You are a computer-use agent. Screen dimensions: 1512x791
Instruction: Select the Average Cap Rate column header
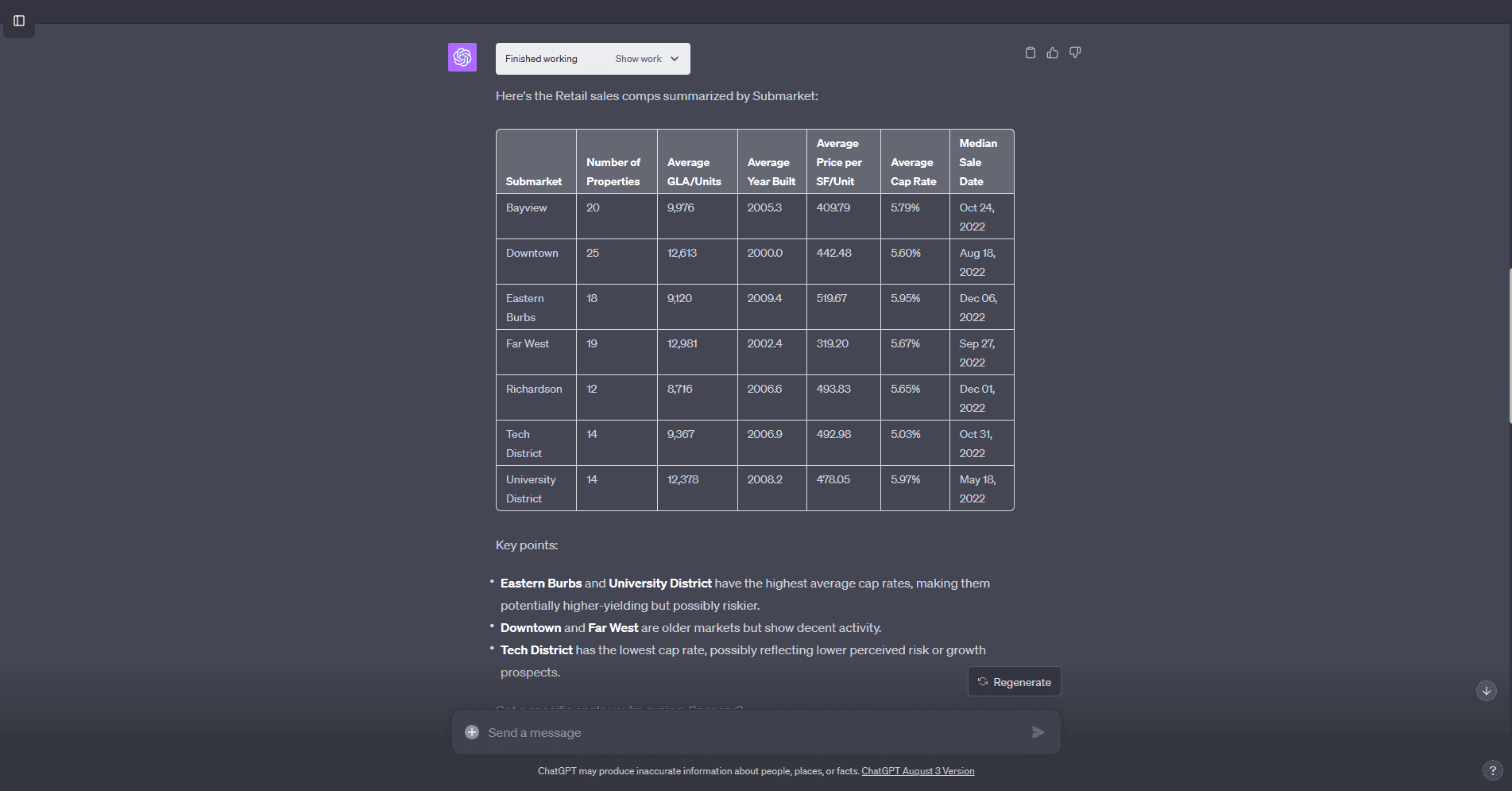pos(913,172)
